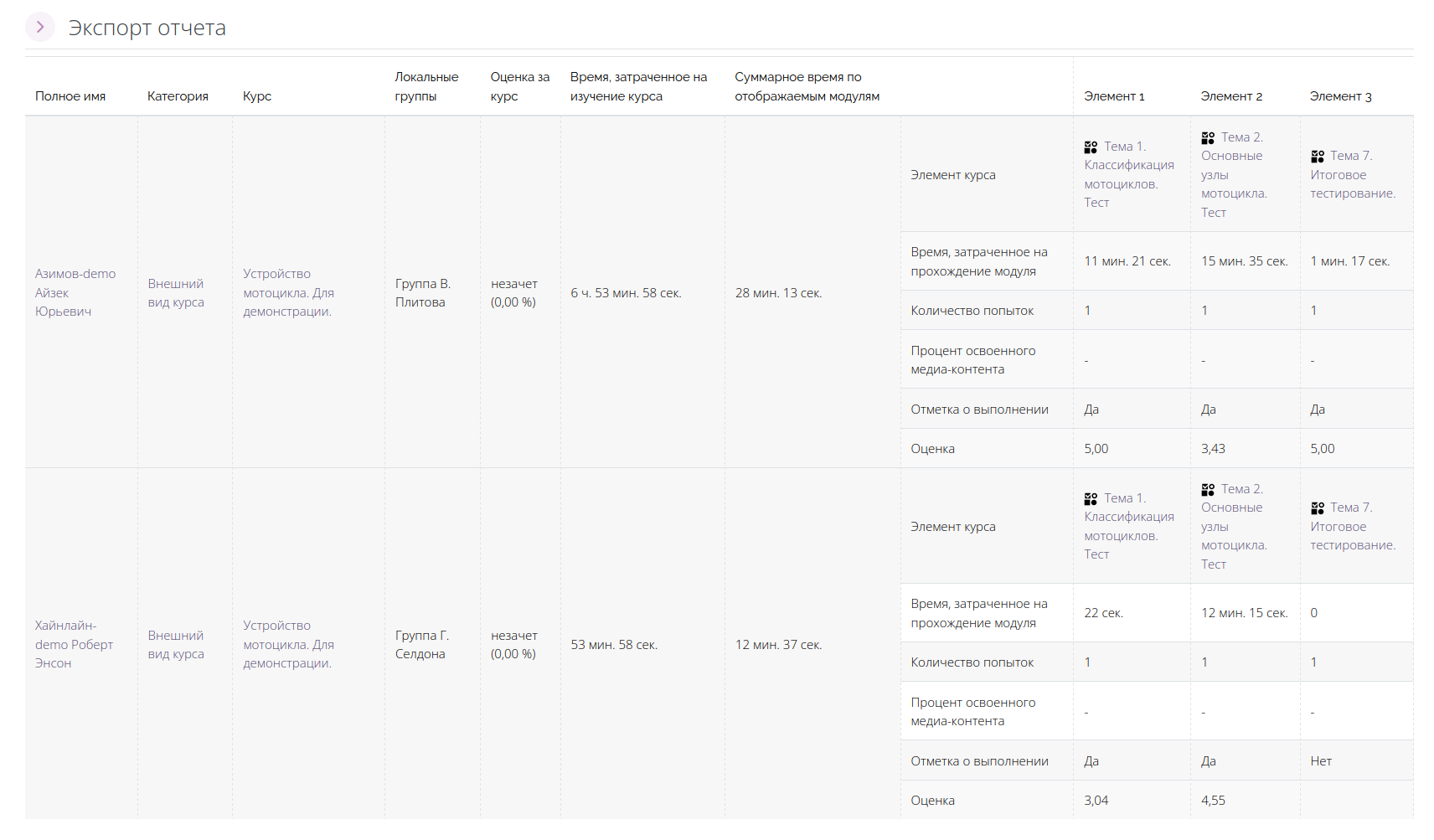Open course Устройство мотоцикла in Азимов-demo row

[x=288, y=292]
